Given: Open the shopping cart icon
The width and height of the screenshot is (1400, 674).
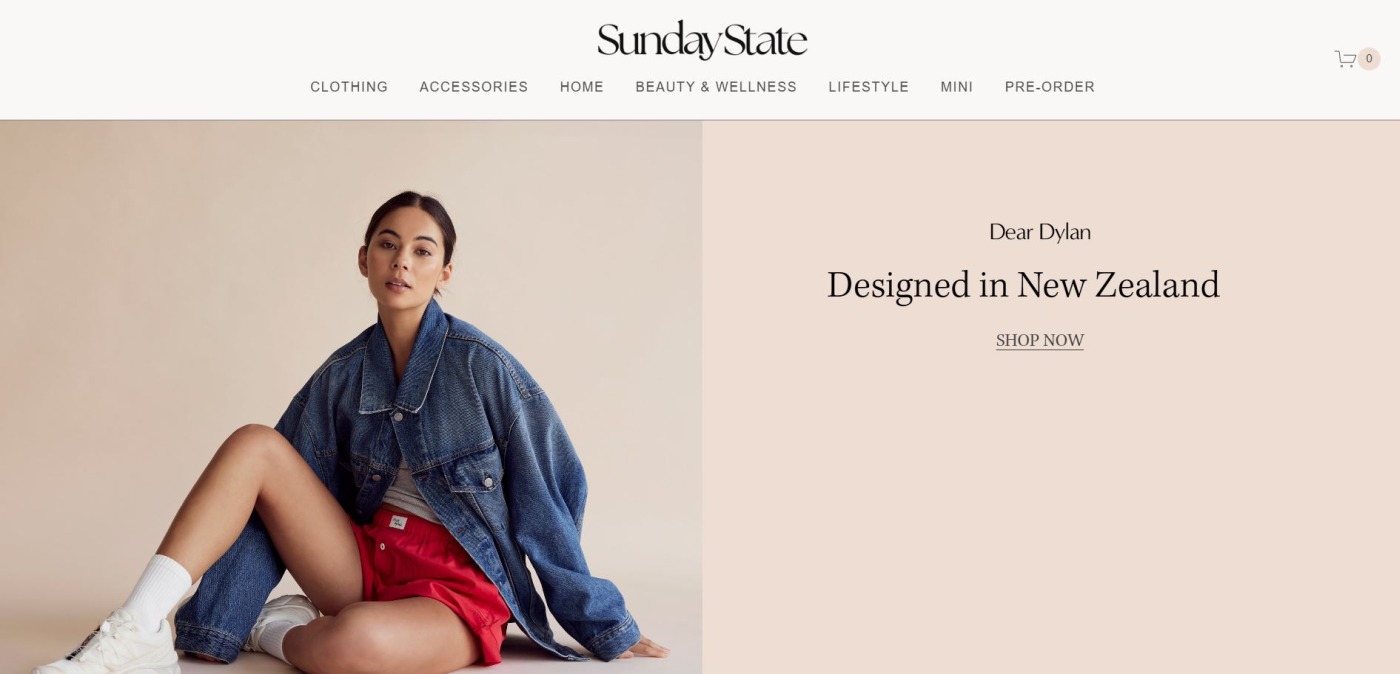Looking at the screenshot, I should click(1345, 59).
